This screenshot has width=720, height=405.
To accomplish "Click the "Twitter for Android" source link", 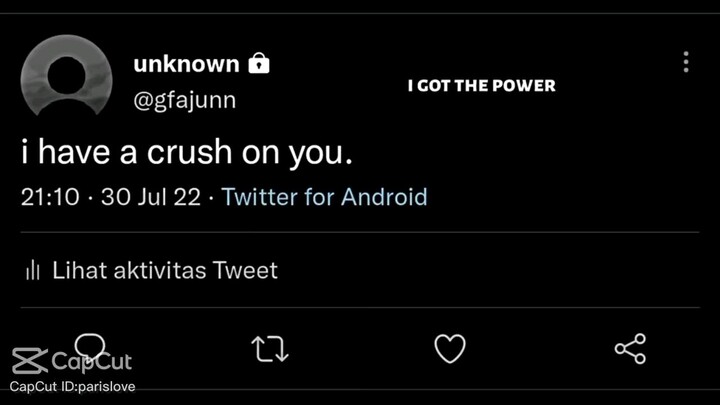I will (324, 196).
